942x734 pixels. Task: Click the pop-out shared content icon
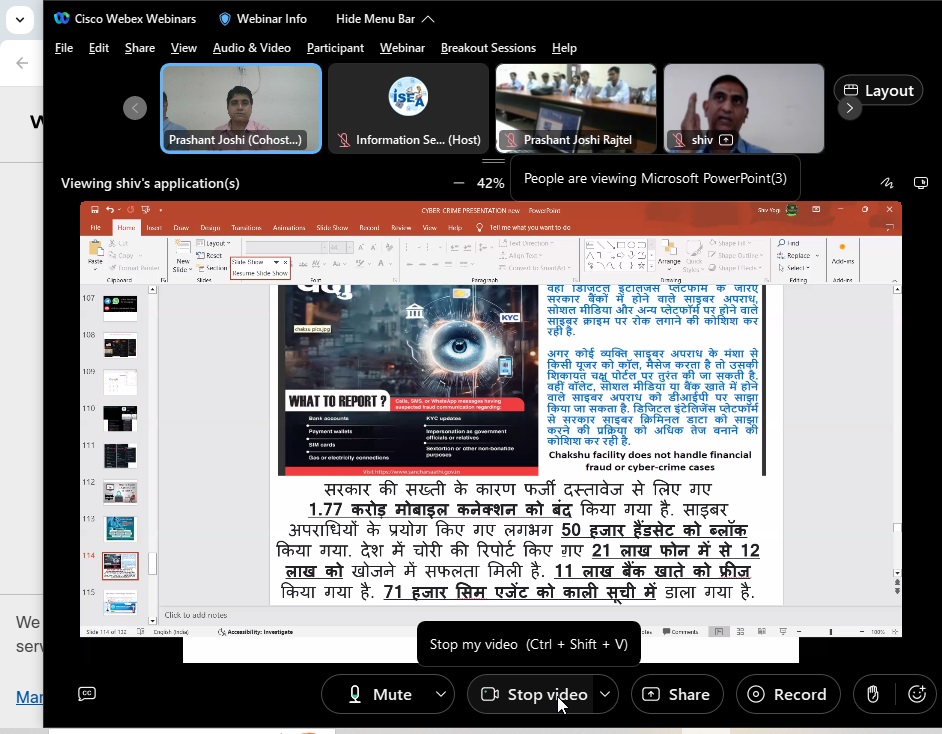921,183
